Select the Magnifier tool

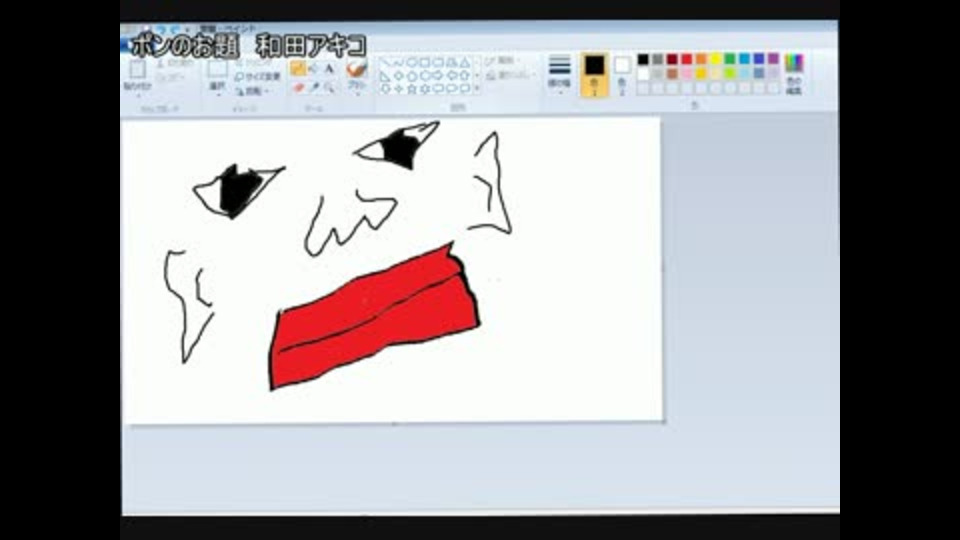[x=330, y=88]
